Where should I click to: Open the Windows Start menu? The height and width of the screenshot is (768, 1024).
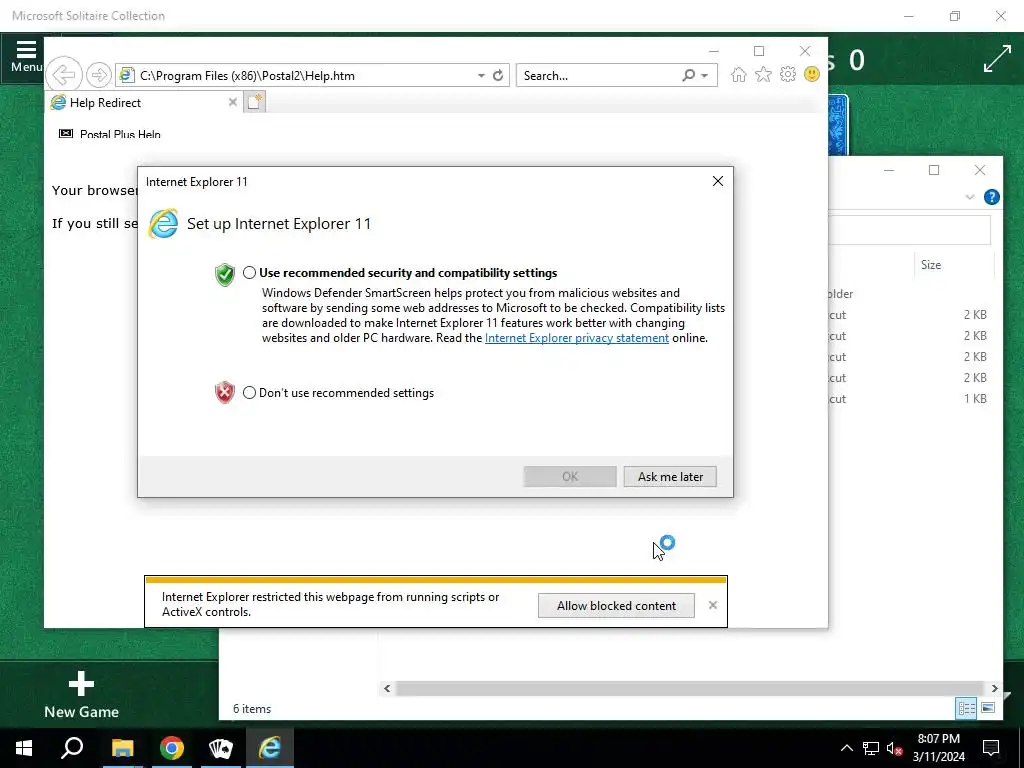tap(24, 748)
